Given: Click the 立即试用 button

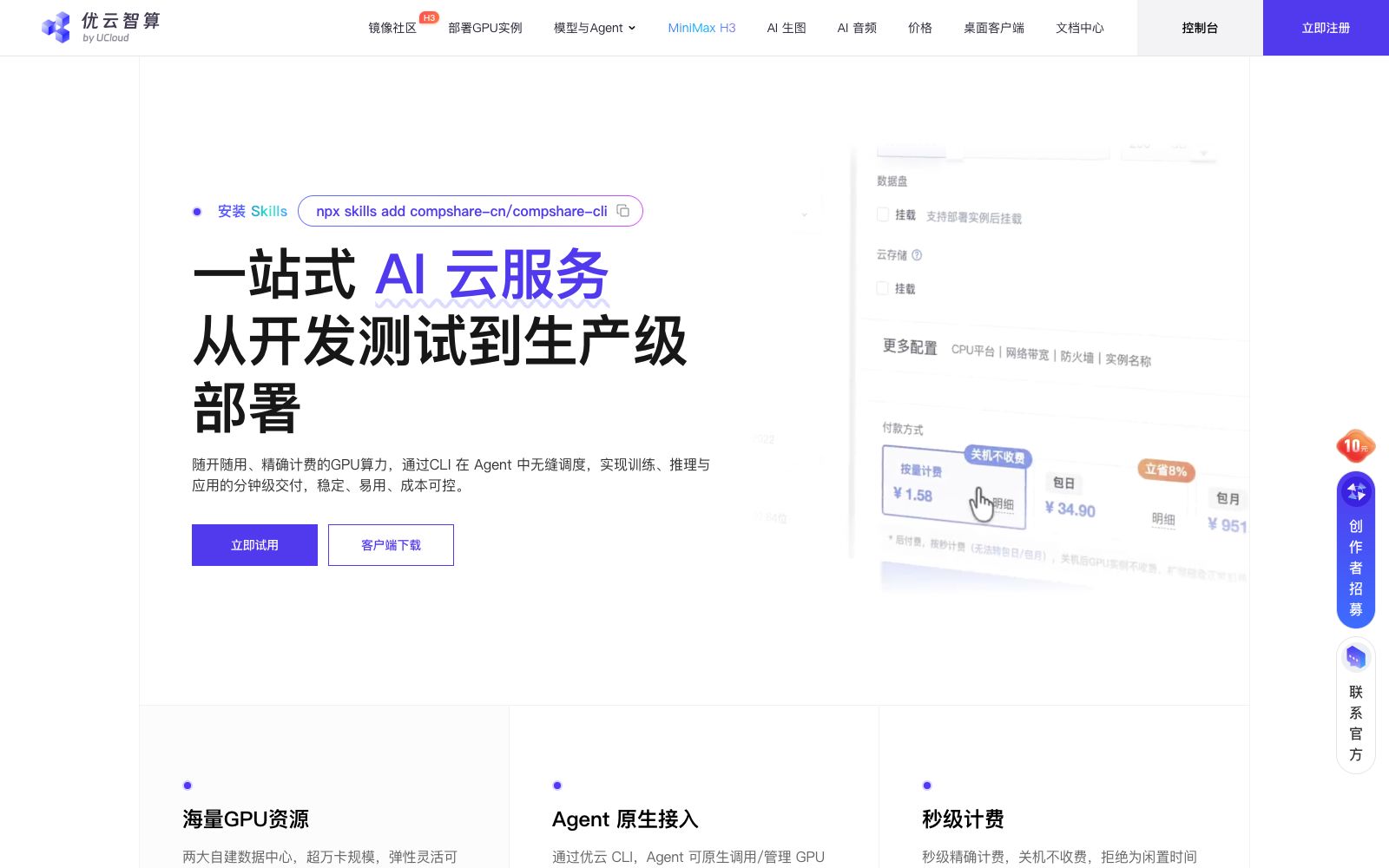Looking at the screenshot, I should point(254,545).
